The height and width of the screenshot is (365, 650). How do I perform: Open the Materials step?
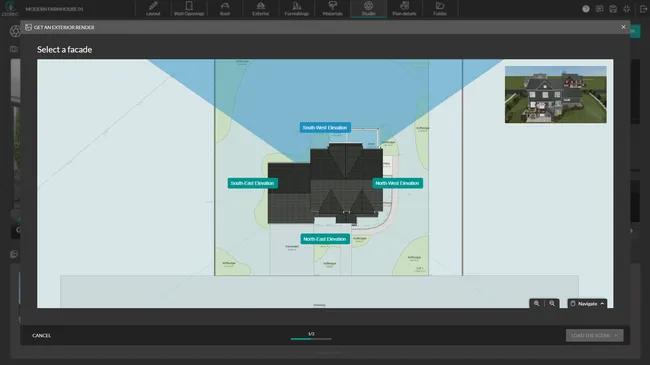[332, 9]
